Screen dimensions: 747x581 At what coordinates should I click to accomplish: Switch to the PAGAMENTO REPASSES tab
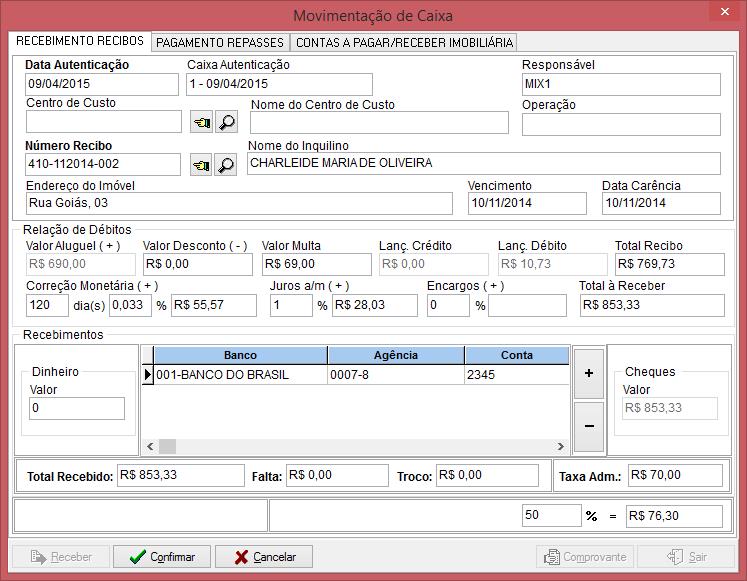tap(220, 42)
